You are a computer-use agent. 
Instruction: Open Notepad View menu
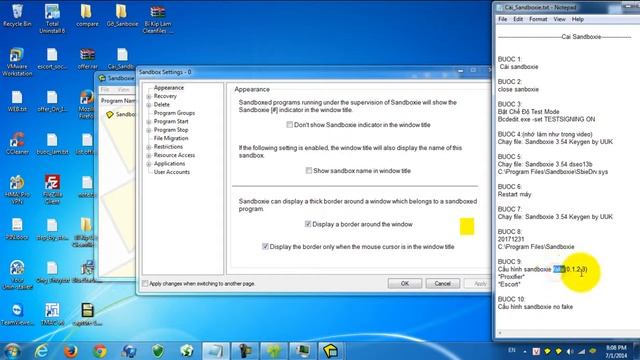(559, 19)
